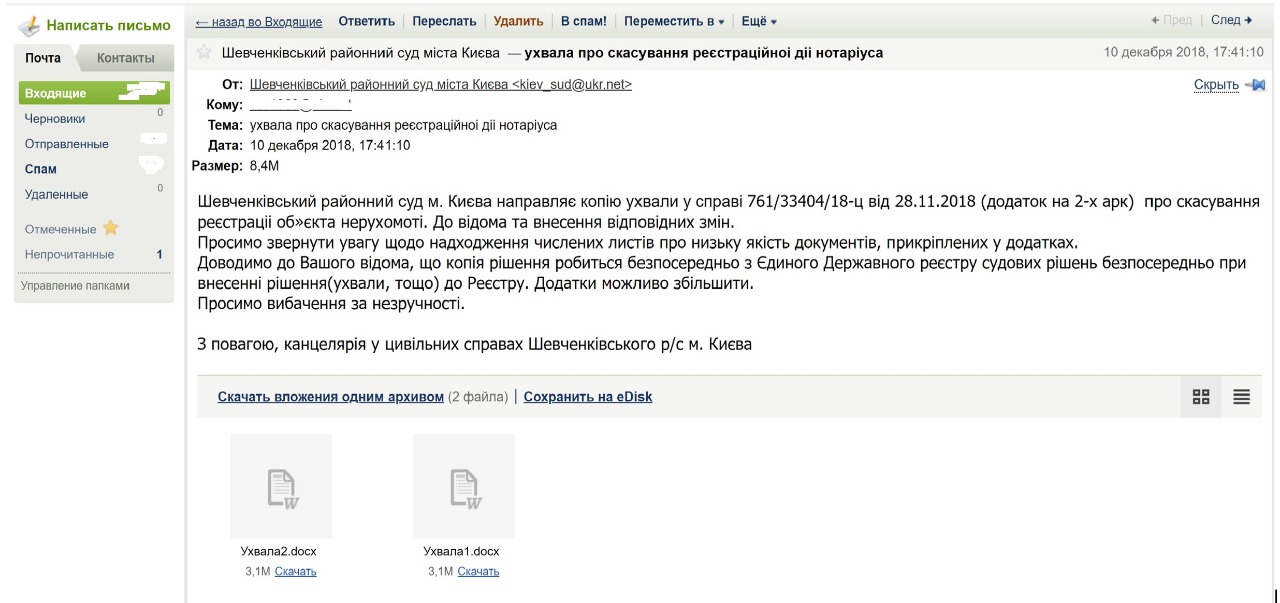Expand the Переместить в dropdown
Viewport: 1280px width, 603px height.
click(675, 21)
